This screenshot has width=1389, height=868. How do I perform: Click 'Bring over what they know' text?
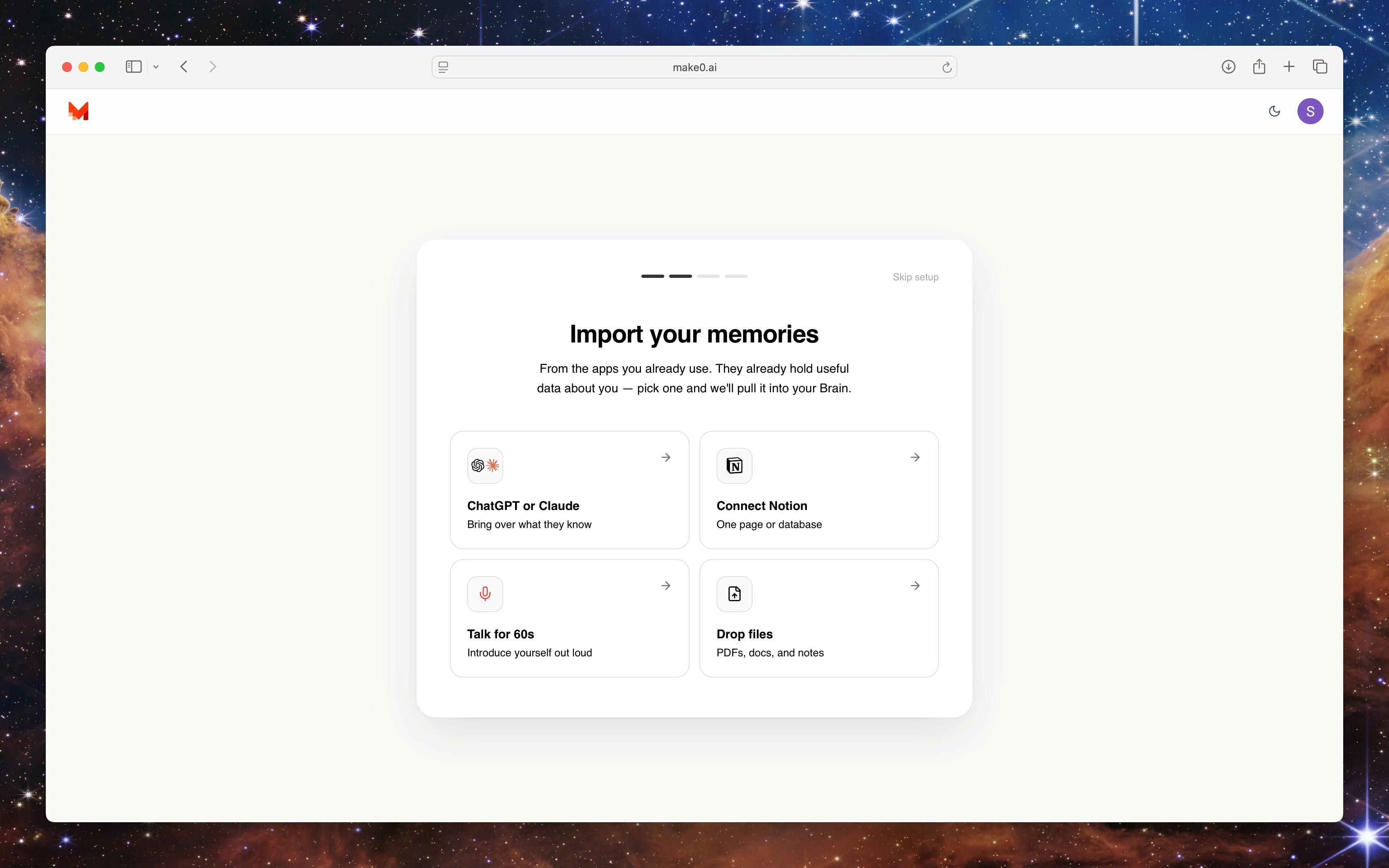tap(529, 524)
